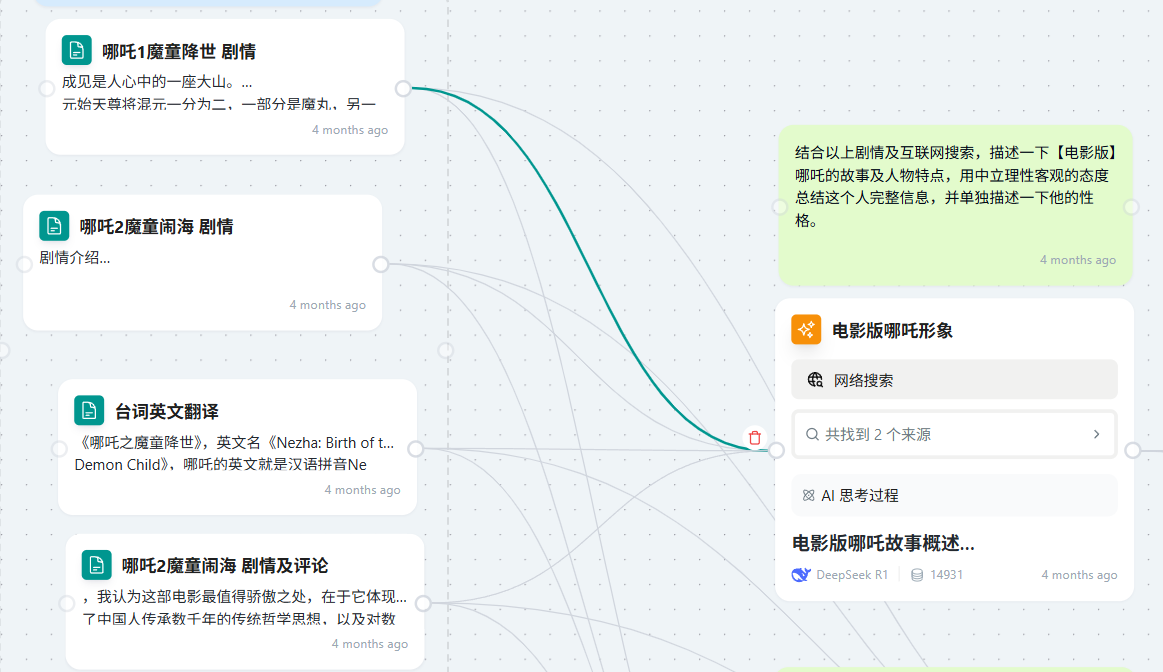Click the timestamp on 台词英文翻译 card
Viewport: 1163px width, 672px height.
[x=362, y=490]
